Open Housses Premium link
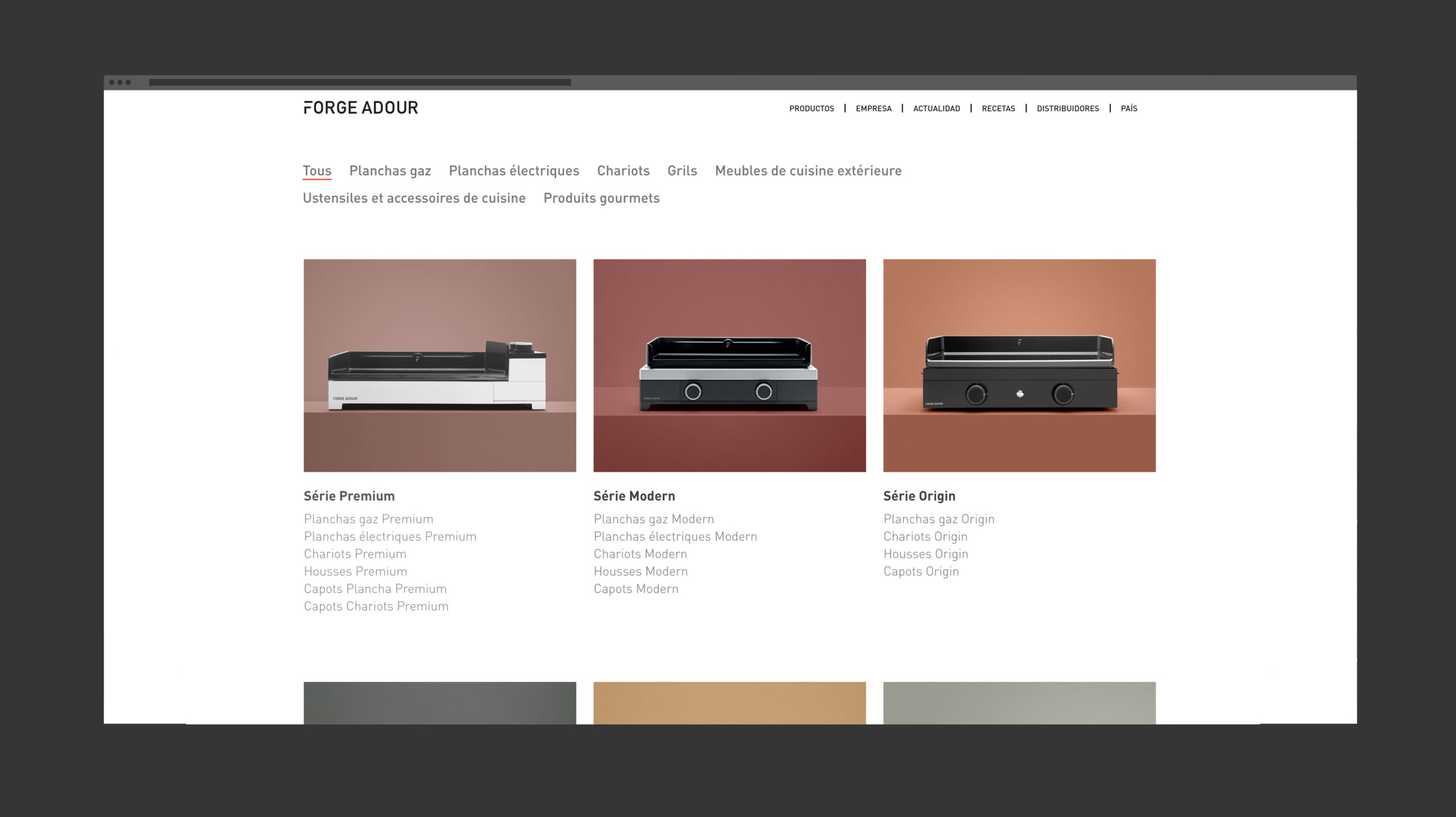 tap(355, 571)
